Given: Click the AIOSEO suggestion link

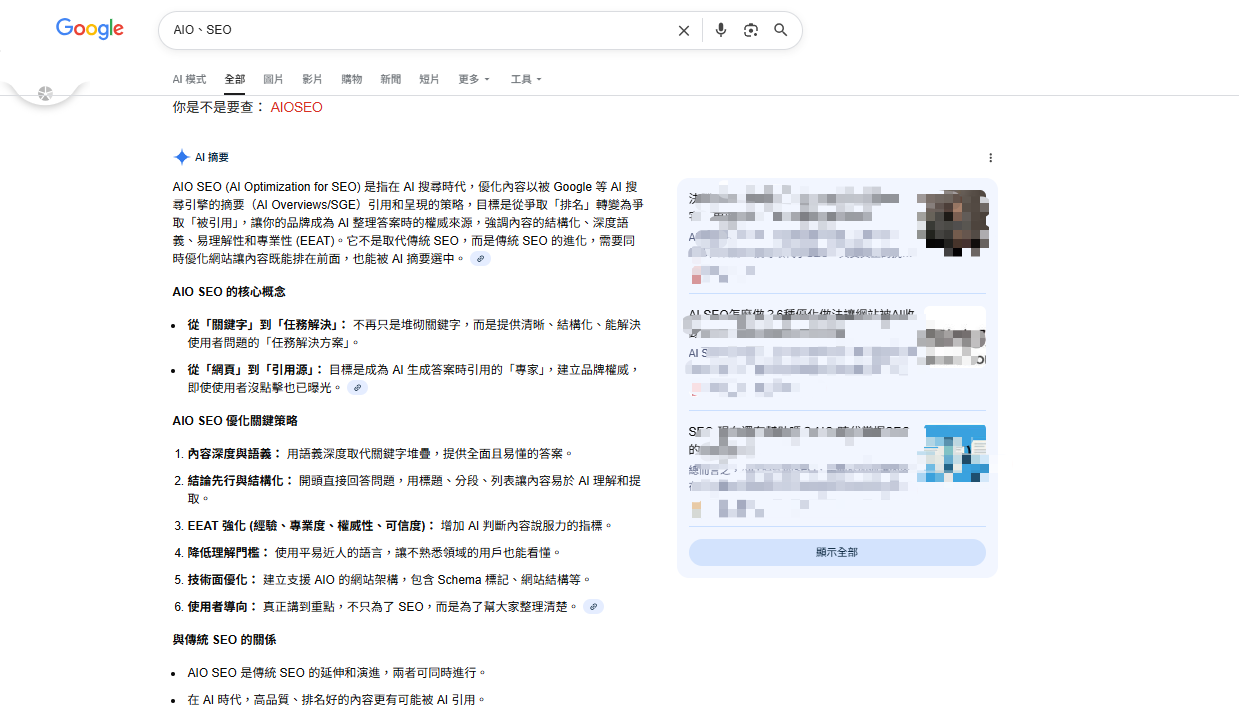Looking at the screenshot, I should pyautogui.click(x=296, y=107).
